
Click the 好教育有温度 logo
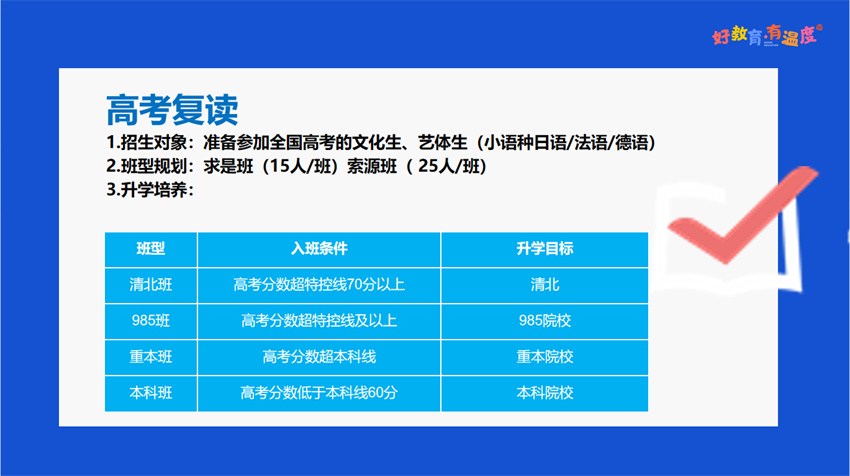click(x=766, y=35)
